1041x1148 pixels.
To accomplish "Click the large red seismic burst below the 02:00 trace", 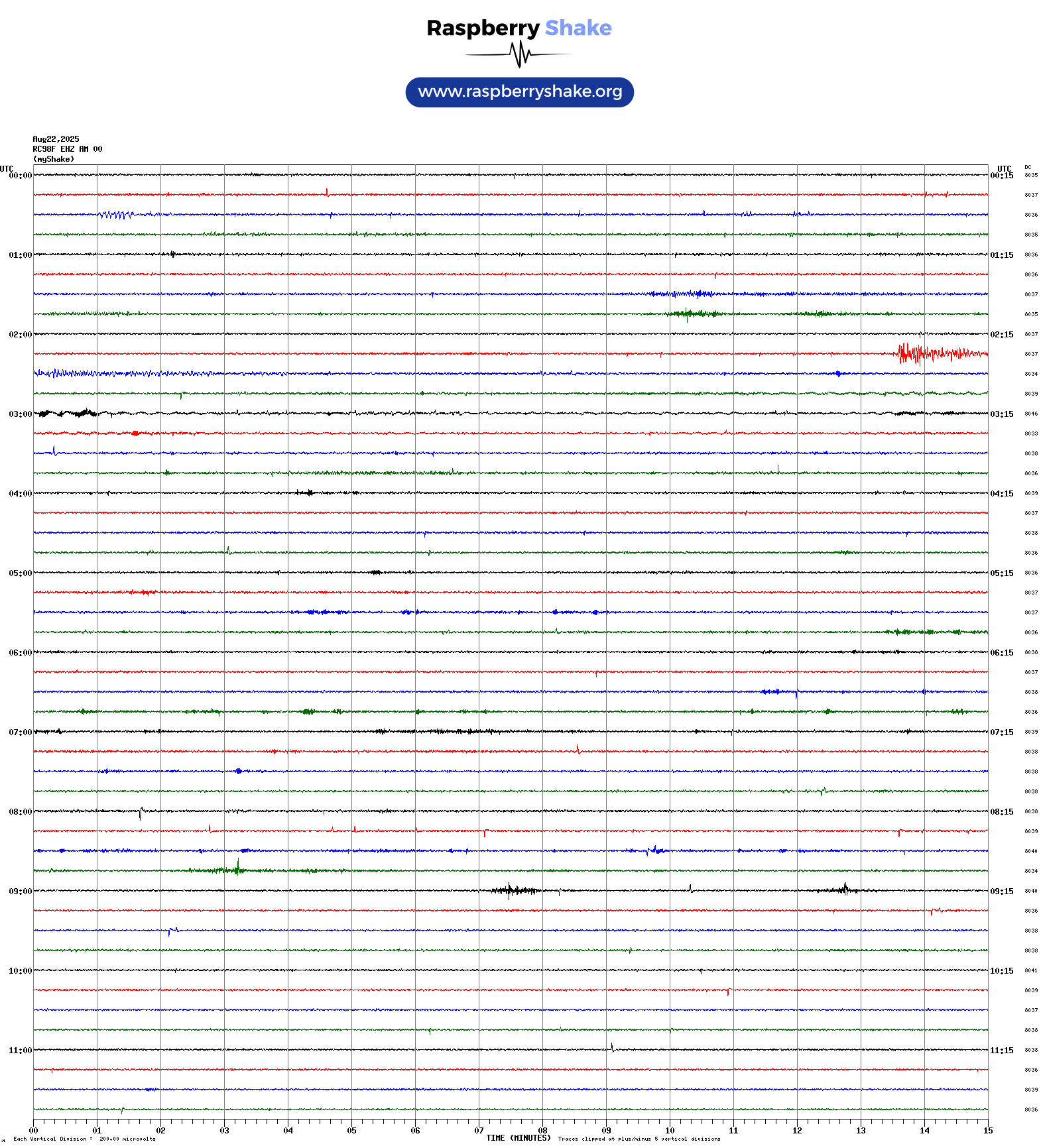I will tap(940, 354).
